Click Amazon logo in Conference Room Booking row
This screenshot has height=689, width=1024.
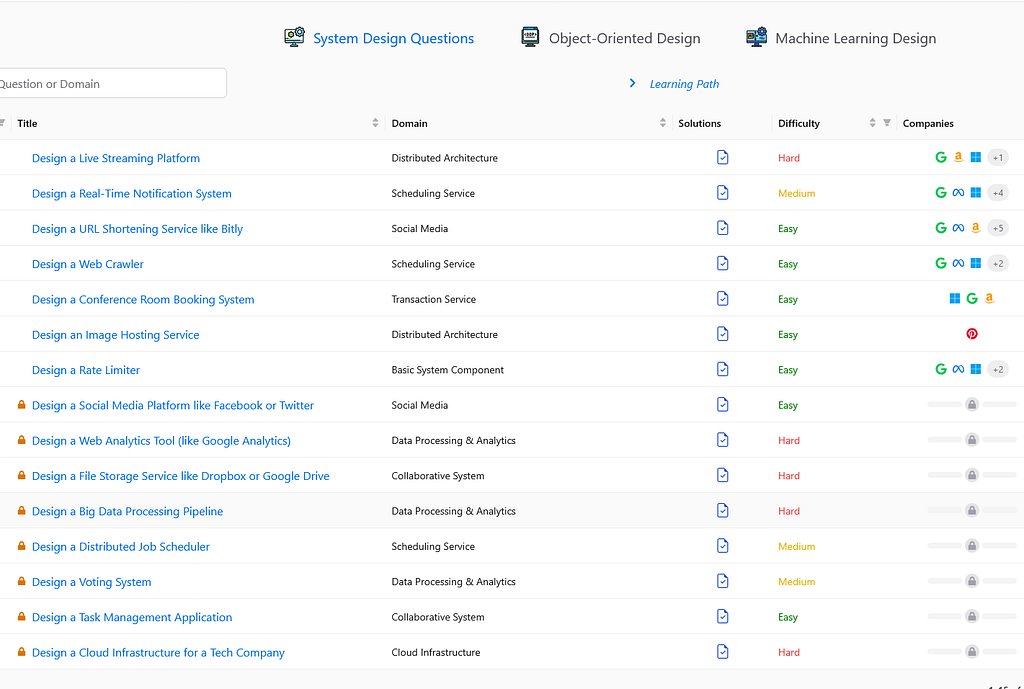[x=989, y=299]
